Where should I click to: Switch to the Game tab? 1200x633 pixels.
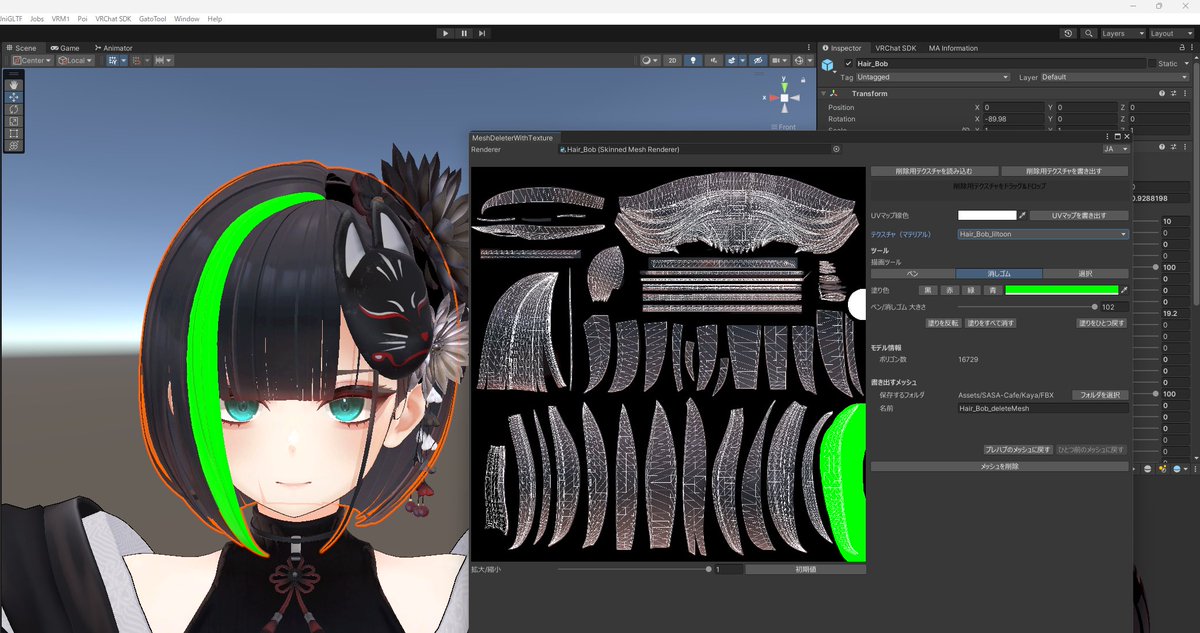coord(65,48)
